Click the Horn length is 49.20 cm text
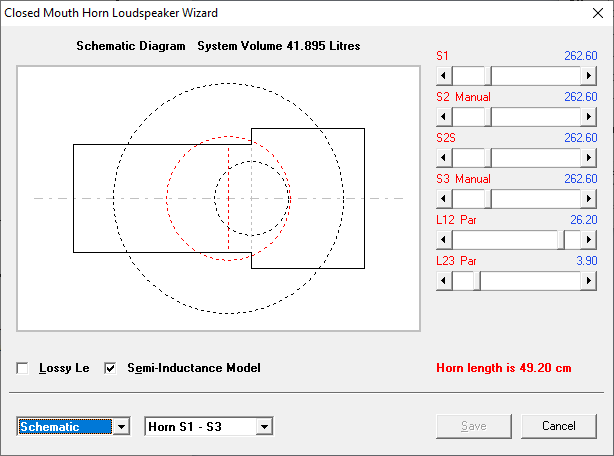 coord(504,368)
